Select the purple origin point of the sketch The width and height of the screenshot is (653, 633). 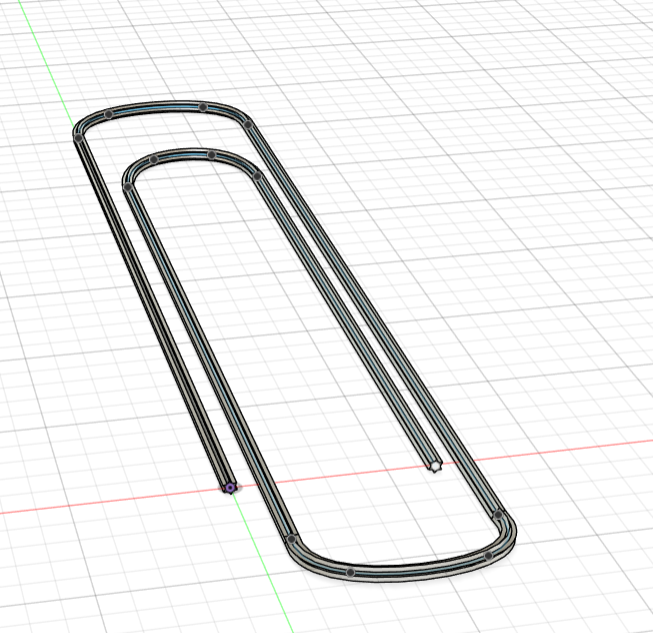pyautogui.click(x=230, y=488)
